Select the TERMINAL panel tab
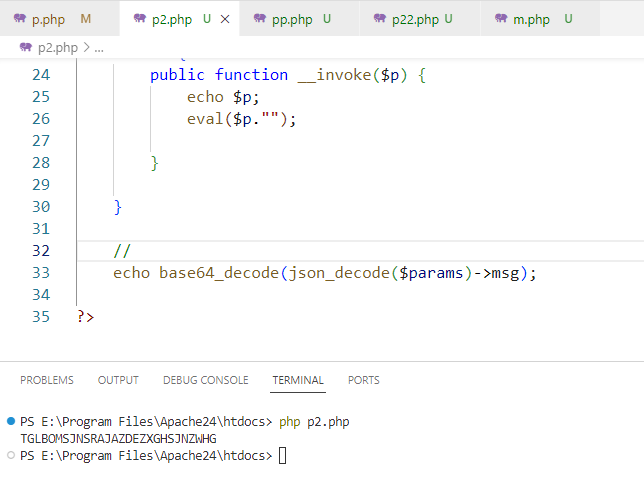Viewport: 644px width, 501px height. pyautogui.click(x=298, y=380)
